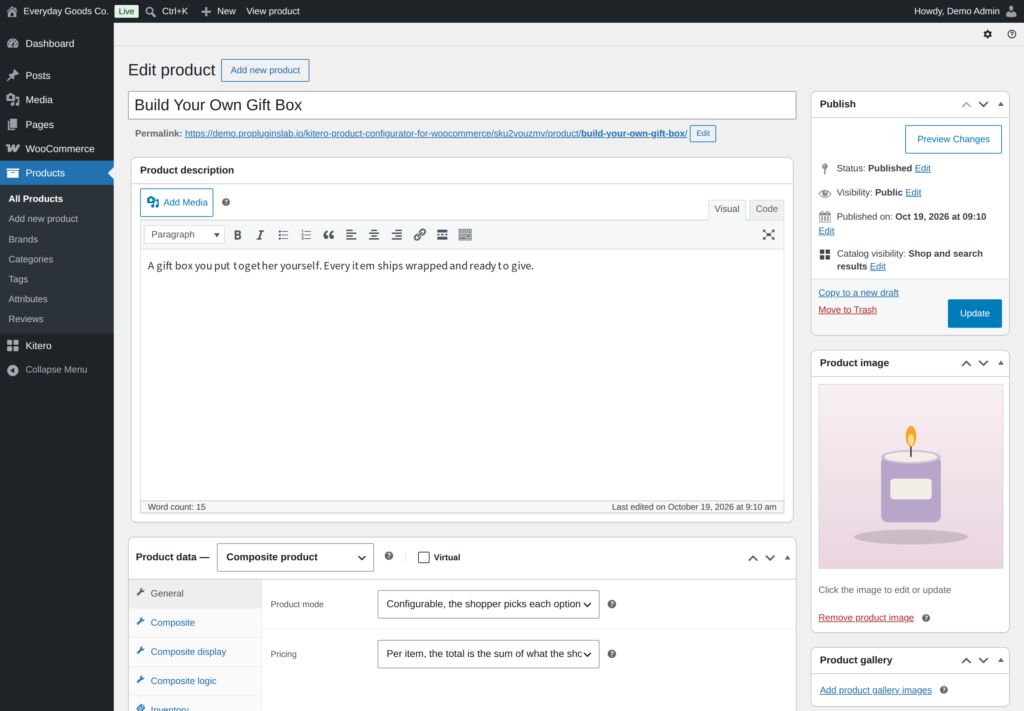Toggle bold formatting in editor toolbar
The height and width of the screenshot is (711, 1024).
[x=238, y=235]
